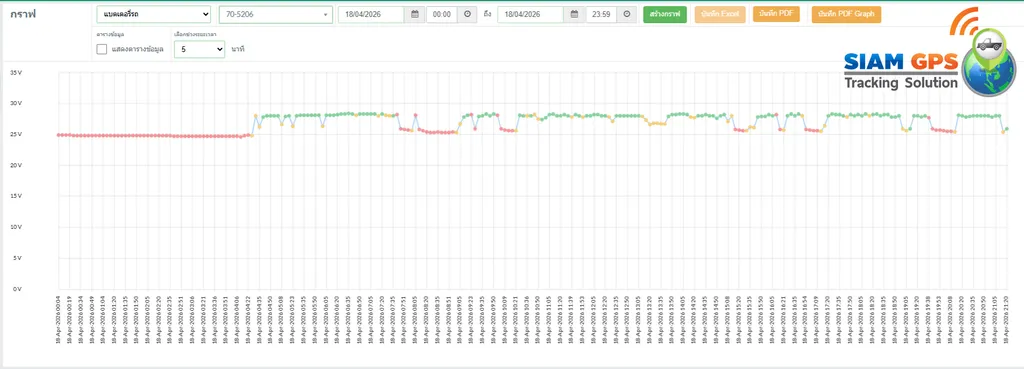Viewport: 1024px width, 369px height.
Task: Click the x-axis label 18-Apr-2026 00:04
Action: click(59, 319)
